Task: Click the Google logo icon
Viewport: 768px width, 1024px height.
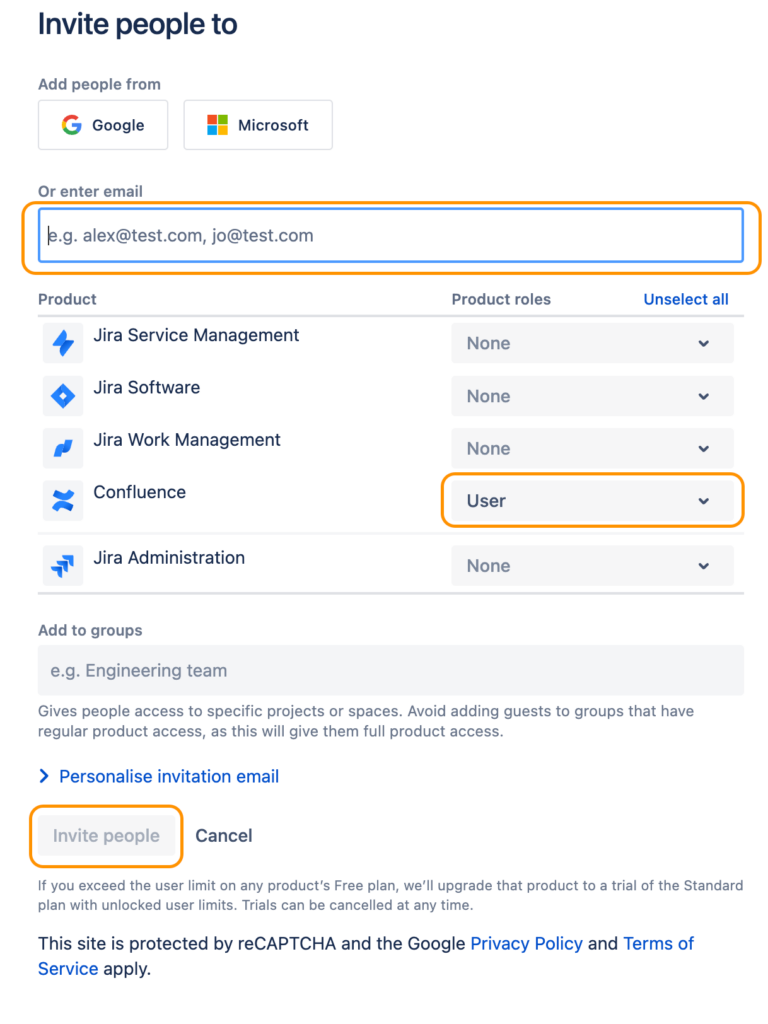Action: pos(71,125)
